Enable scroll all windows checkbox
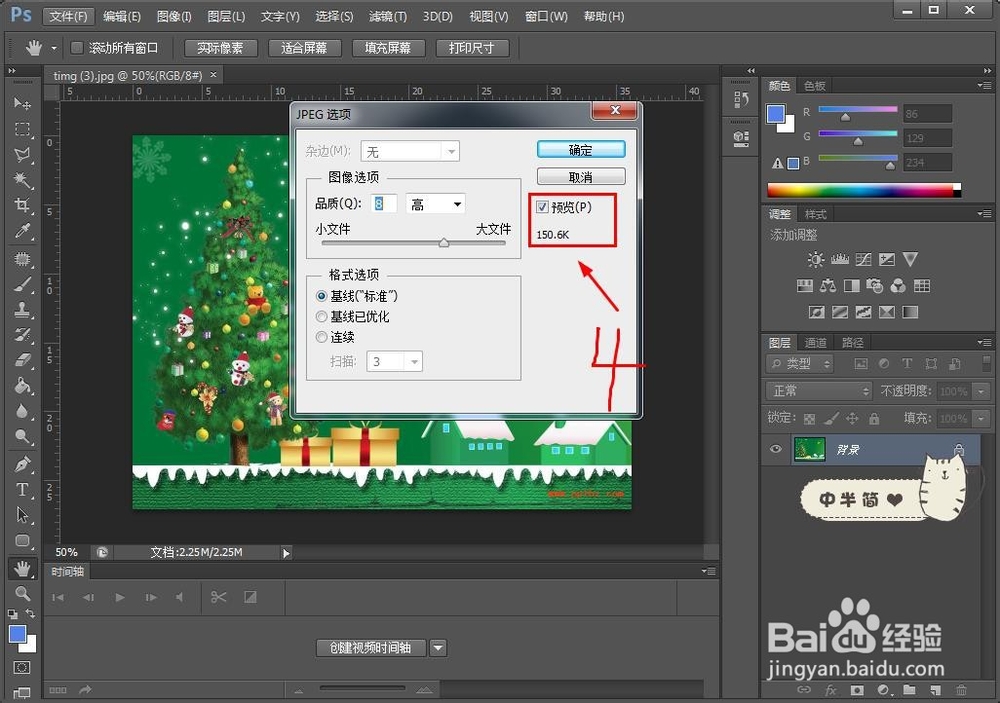 (x=77, y=48)
